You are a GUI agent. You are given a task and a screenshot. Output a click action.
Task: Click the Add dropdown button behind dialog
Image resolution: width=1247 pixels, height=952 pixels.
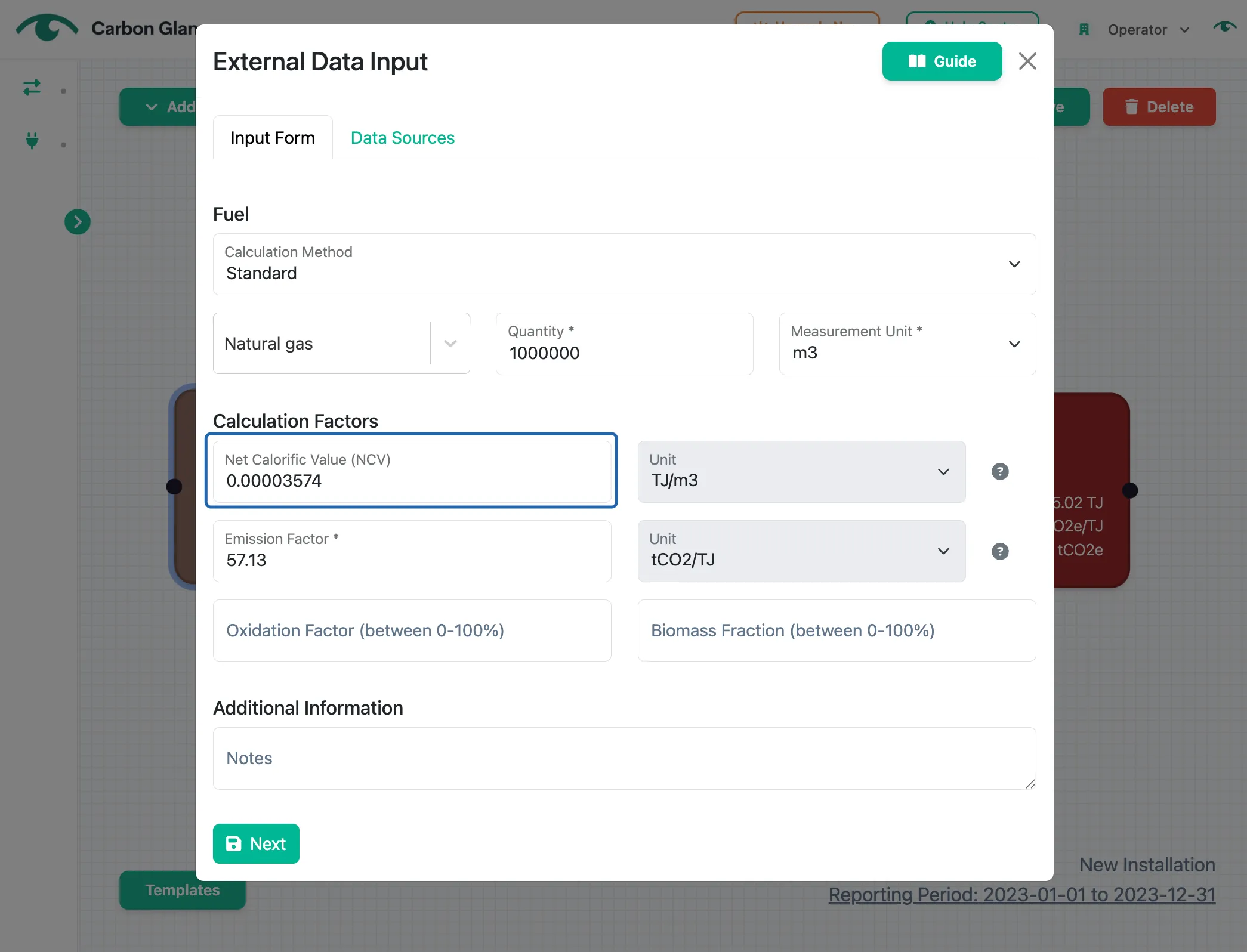(159, 107)
